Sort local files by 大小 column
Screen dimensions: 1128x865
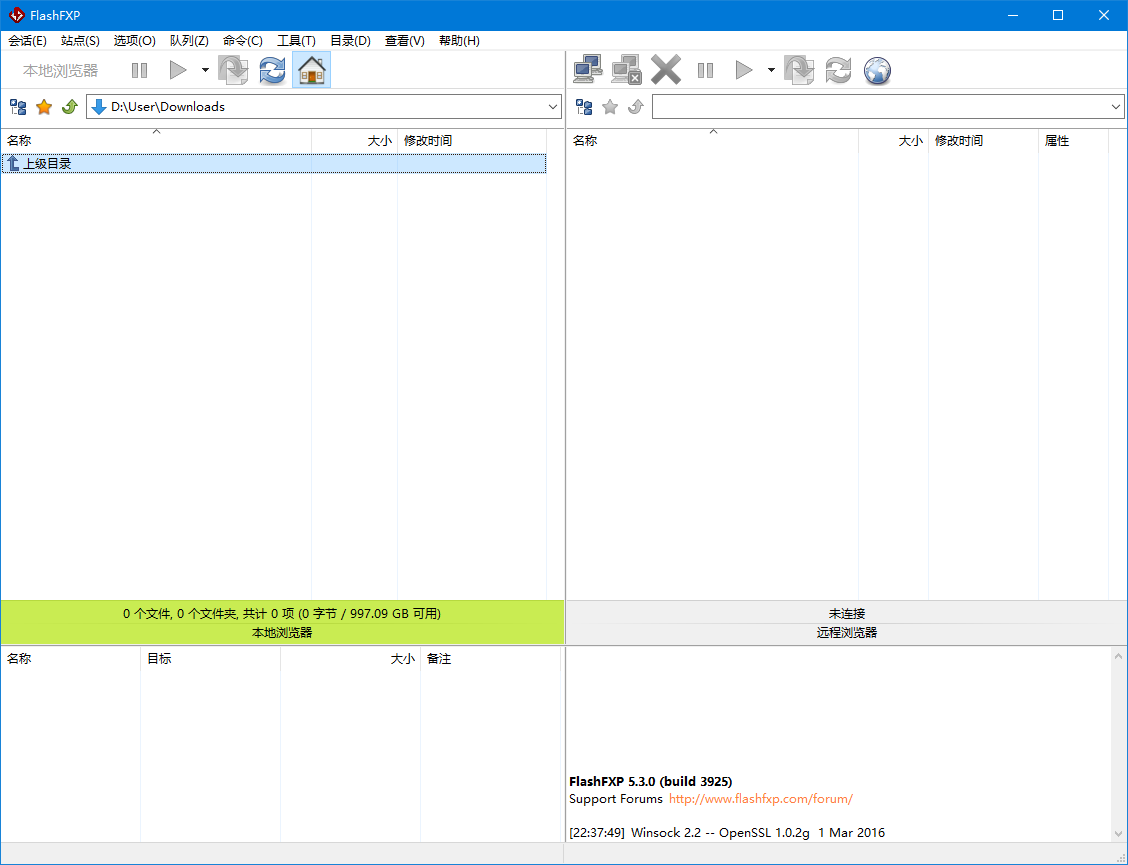pos(355,140)
